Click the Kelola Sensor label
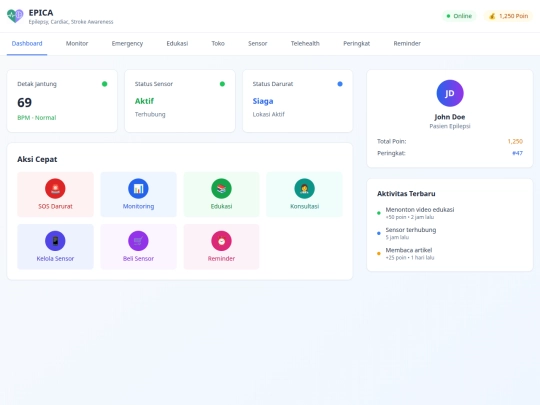Image resolution: width=540 pixels, height=405 pixels. [55, 259]
